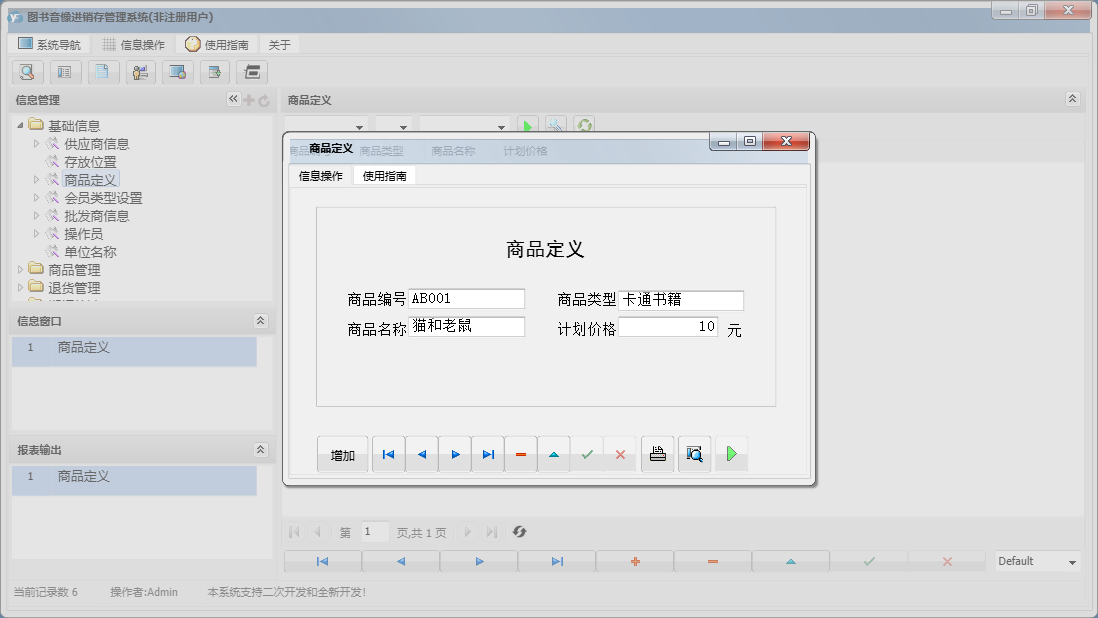Image resolution: width=1098 pixels, height=618 pixels.
Task: Go to last record in 商品定义 dialog
Action: coord(488,454)
